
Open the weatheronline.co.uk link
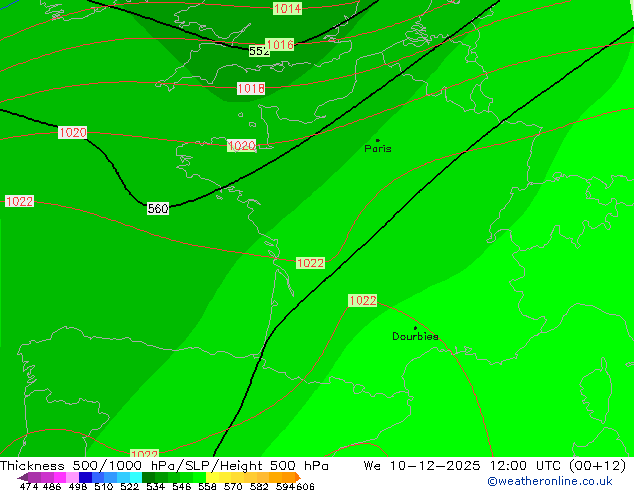click(x=550, y=481)
